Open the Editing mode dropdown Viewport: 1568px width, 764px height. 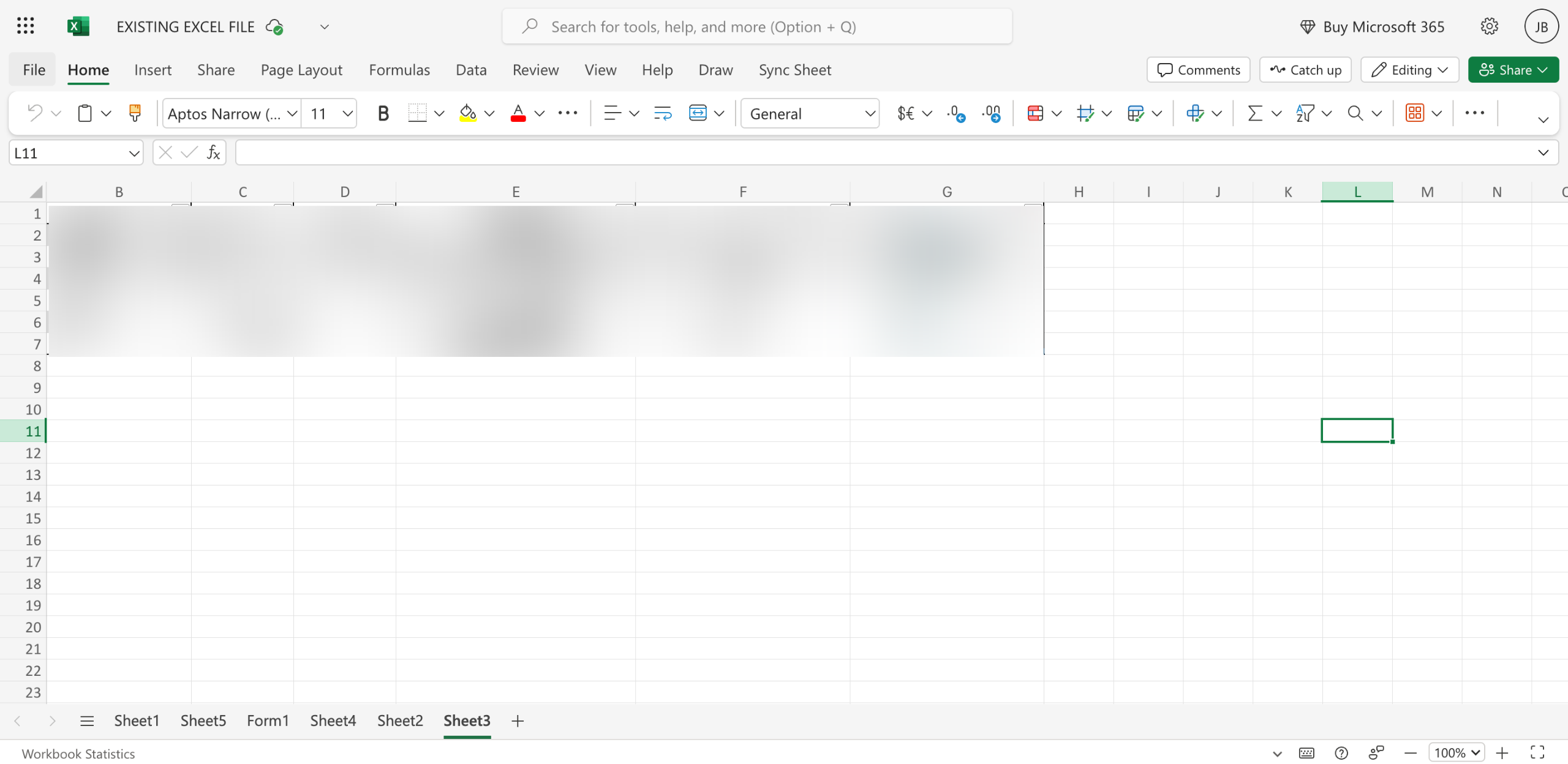click(1409, 70)
